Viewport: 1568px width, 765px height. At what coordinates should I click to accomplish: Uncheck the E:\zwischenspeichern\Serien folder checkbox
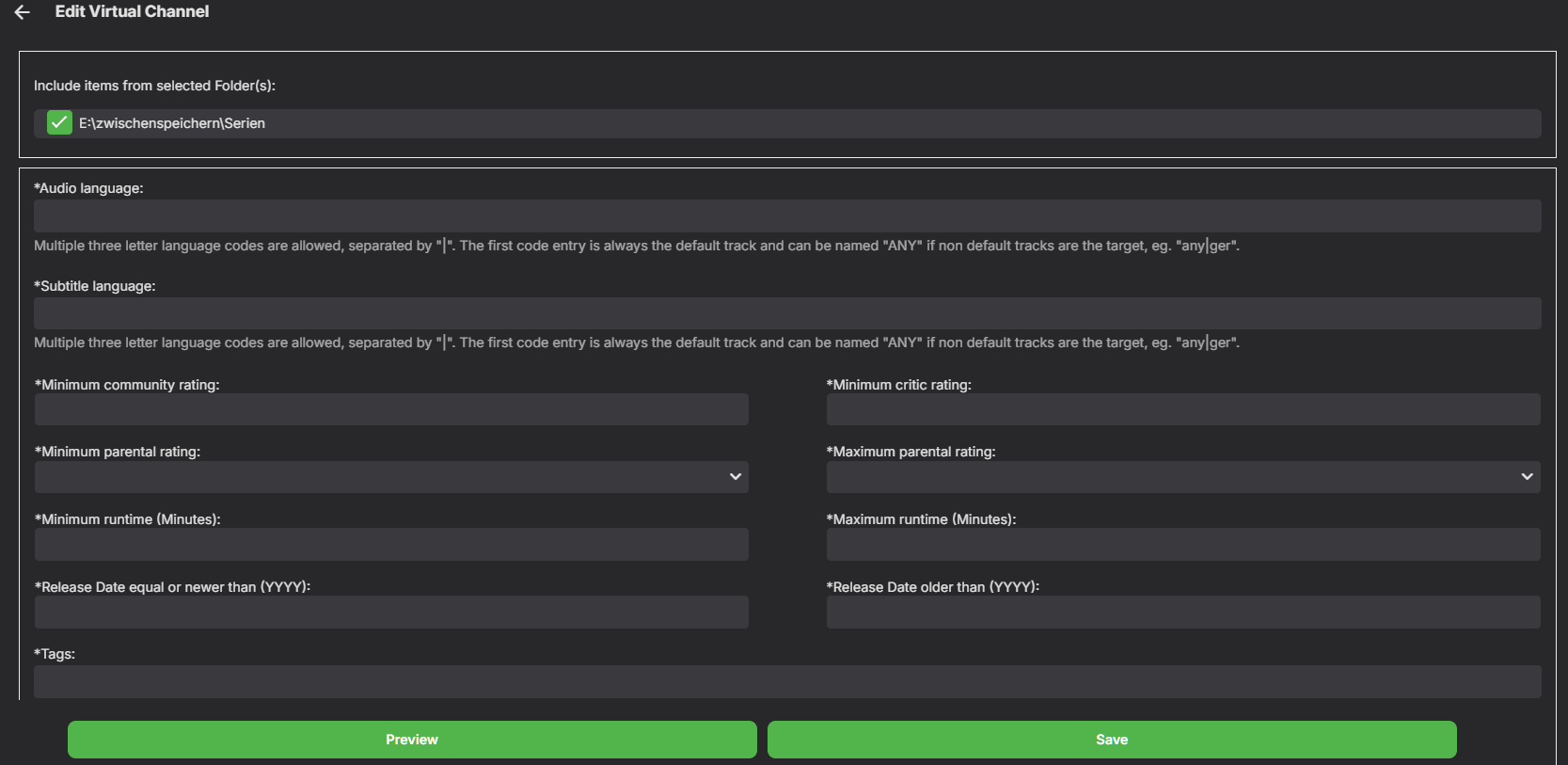click(59, 123)
